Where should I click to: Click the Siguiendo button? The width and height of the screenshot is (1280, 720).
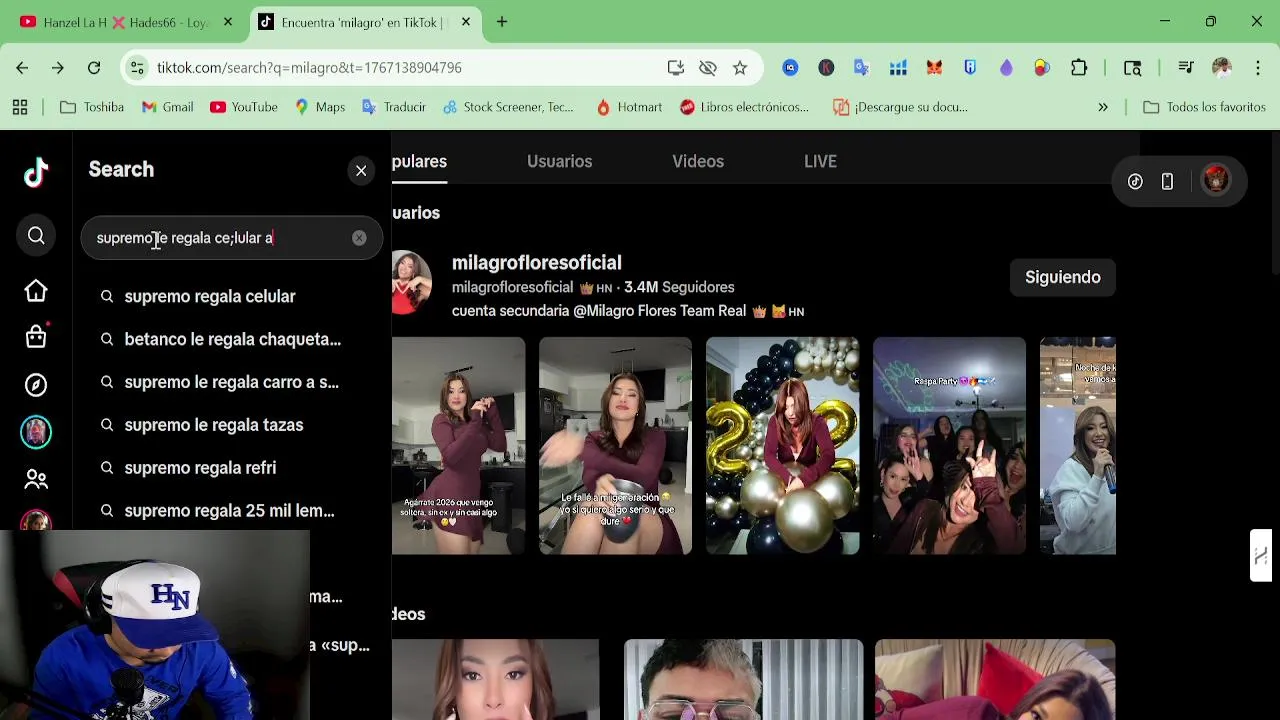coord(1062,277)
